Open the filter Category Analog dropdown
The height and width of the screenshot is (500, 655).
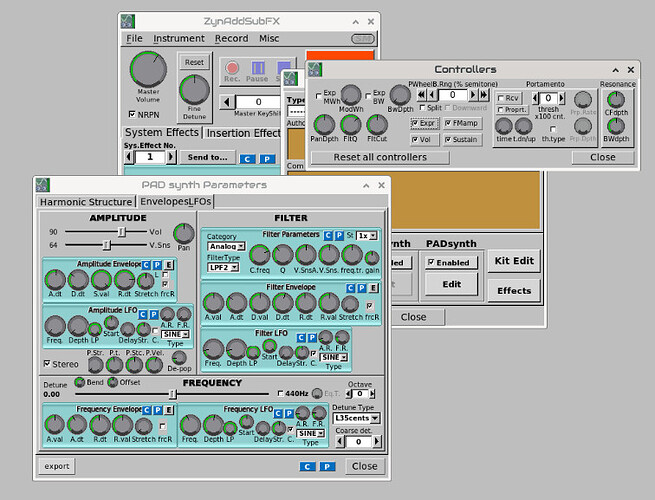[226, 246]
